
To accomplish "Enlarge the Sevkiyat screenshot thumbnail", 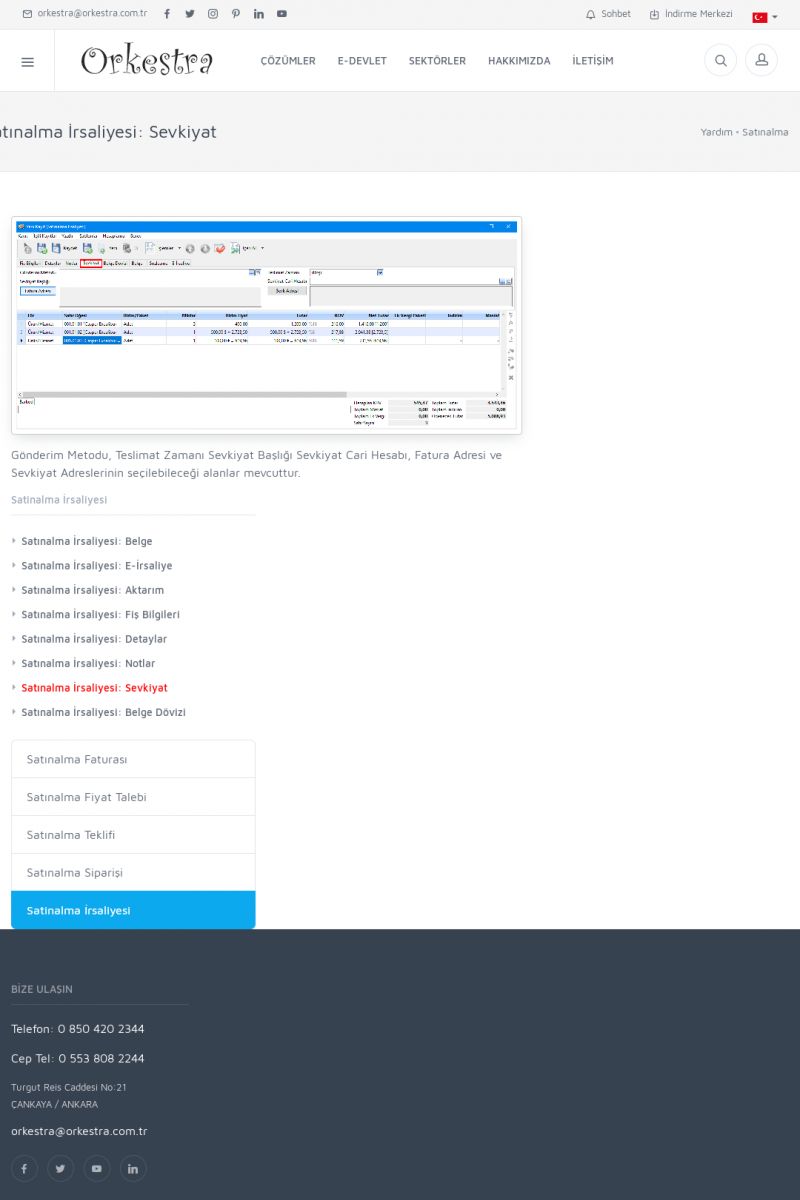I will pyautogui.click(x=266, y=325).
